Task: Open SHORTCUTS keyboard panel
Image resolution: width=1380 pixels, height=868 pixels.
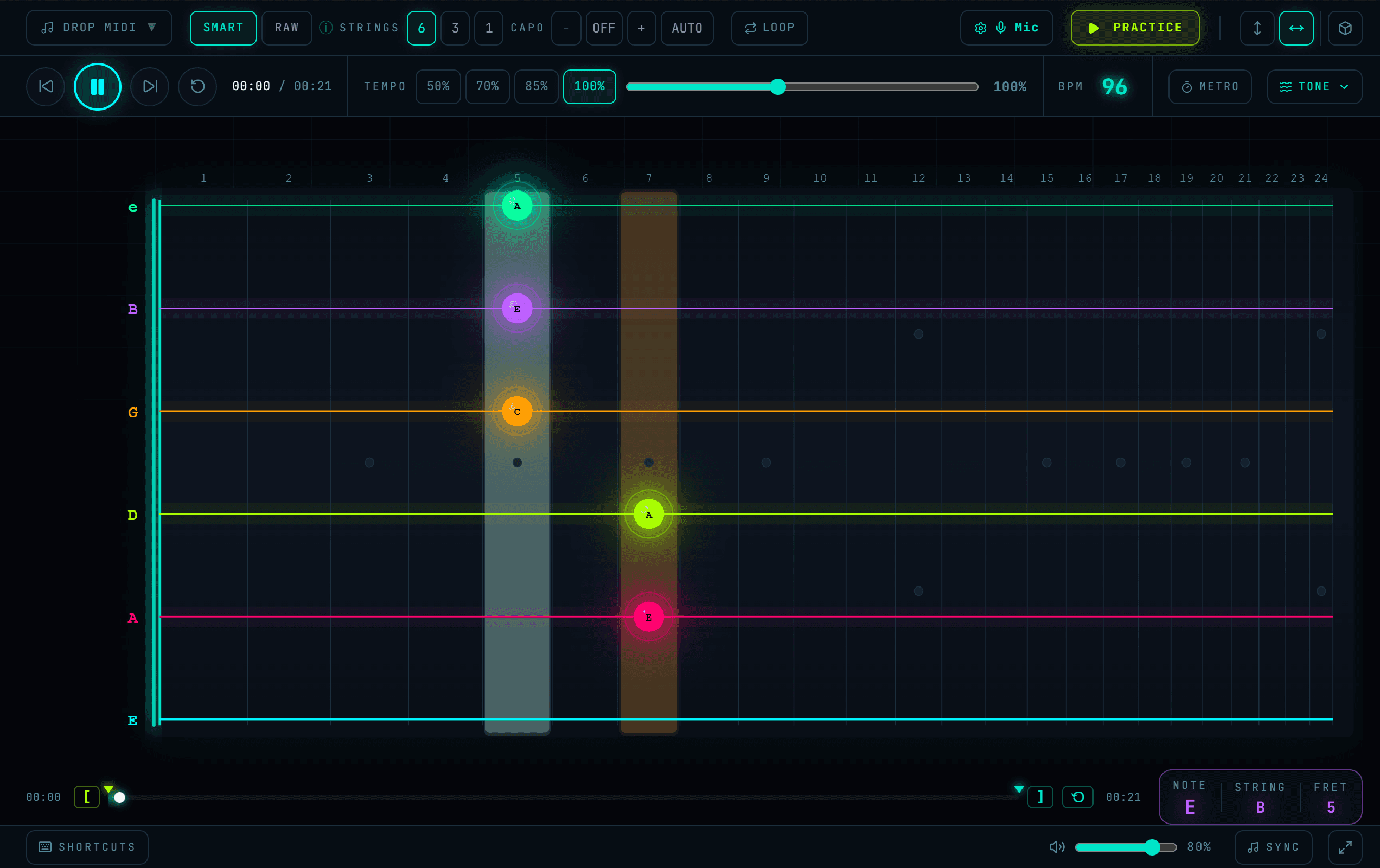Action: pyautogui.click(x=87, y=847)
